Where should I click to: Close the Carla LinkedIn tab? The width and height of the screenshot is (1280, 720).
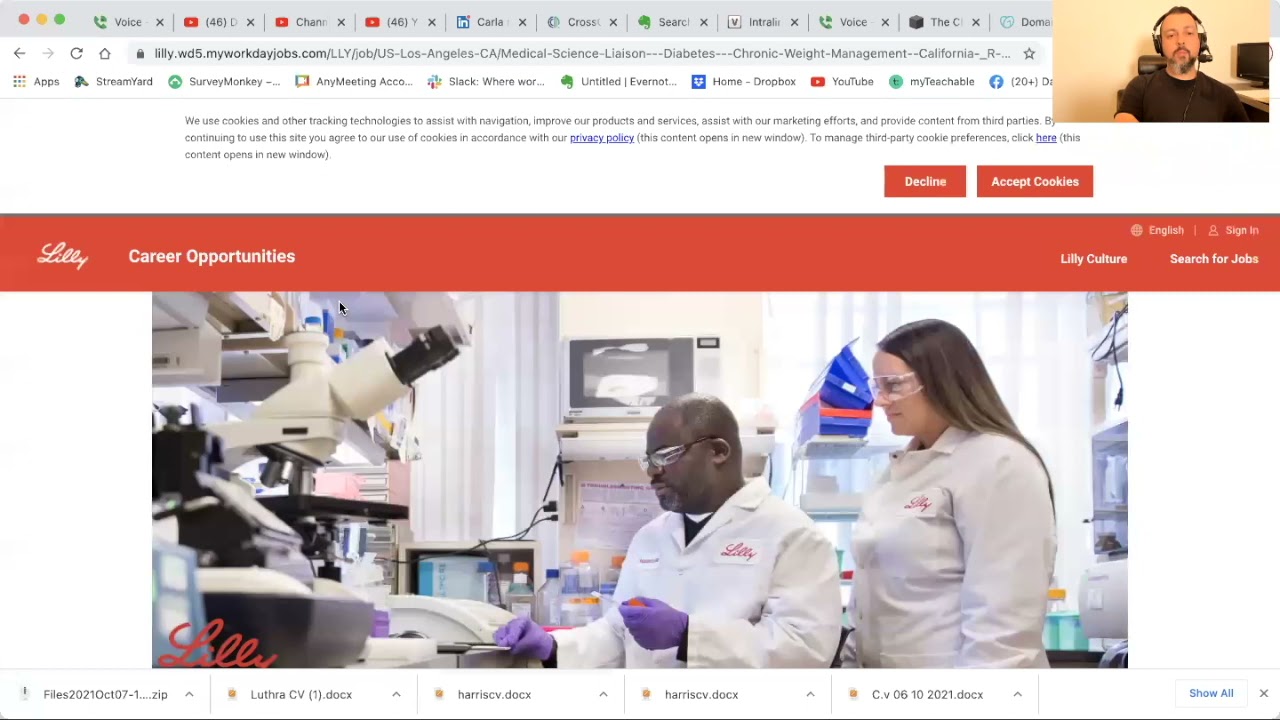pos(522,22)
